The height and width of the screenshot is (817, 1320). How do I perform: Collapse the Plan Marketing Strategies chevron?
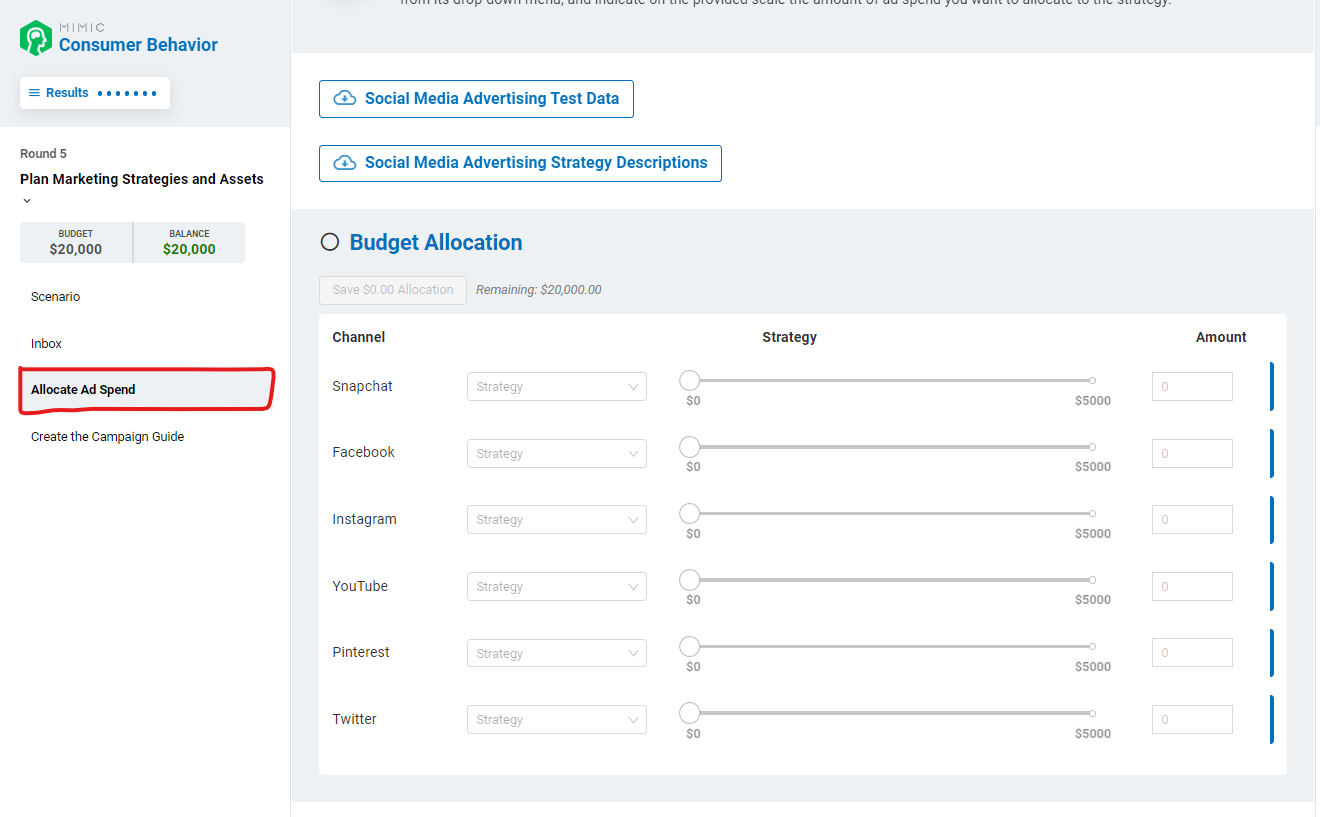[x=27, y=201]
